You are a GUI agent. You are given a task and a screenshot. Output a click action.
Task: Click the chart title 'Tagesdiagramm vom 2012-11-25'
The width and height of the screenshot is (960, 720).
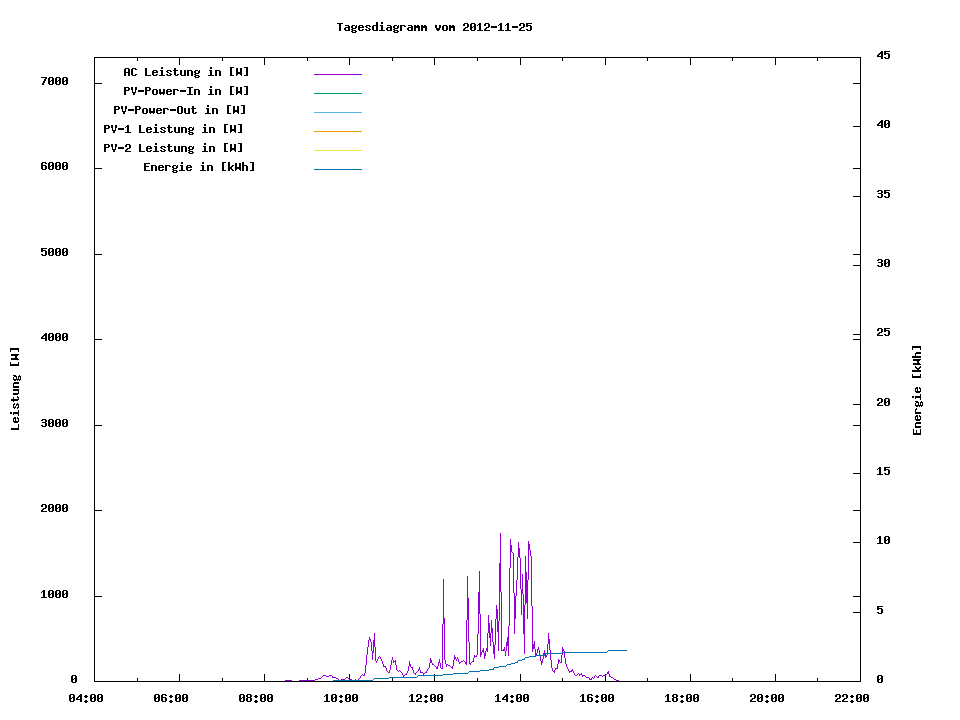(434, 27)
